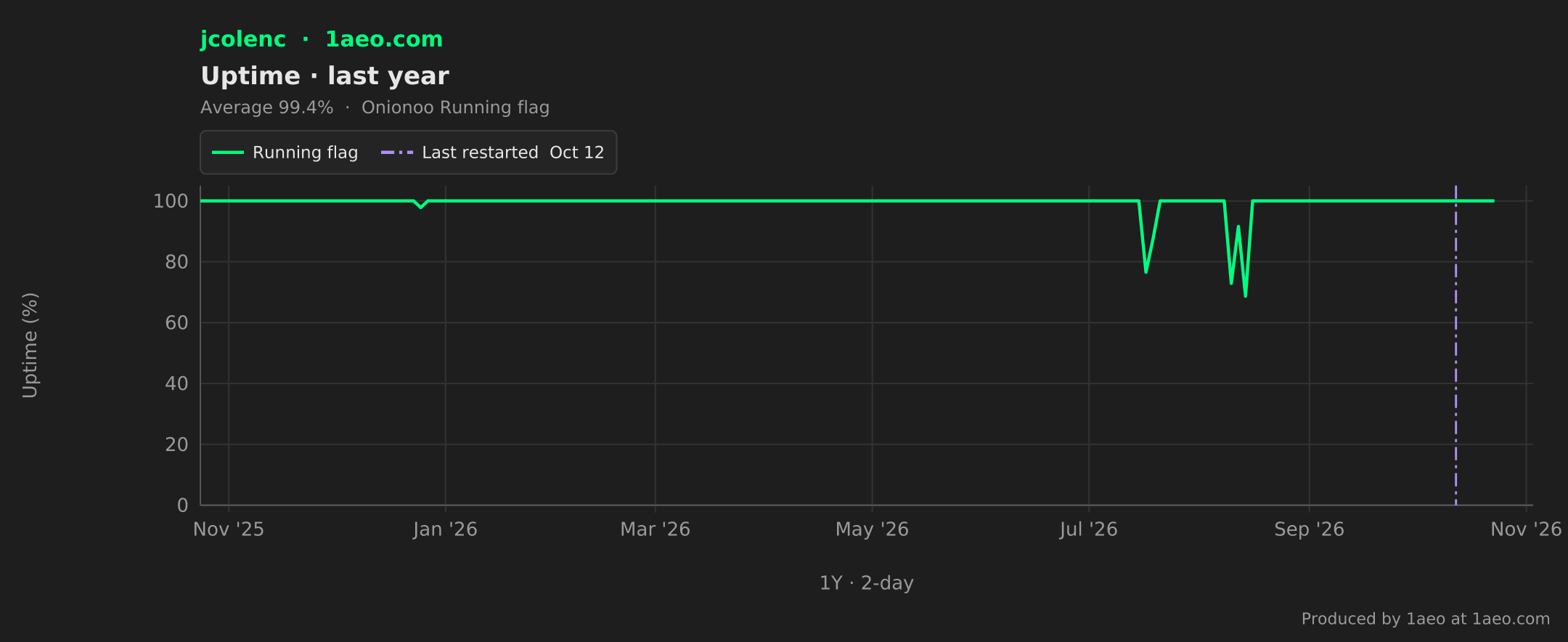Click the y-axis label 0
This screenshot has width=1568, height=642.
tap(183, 505)
